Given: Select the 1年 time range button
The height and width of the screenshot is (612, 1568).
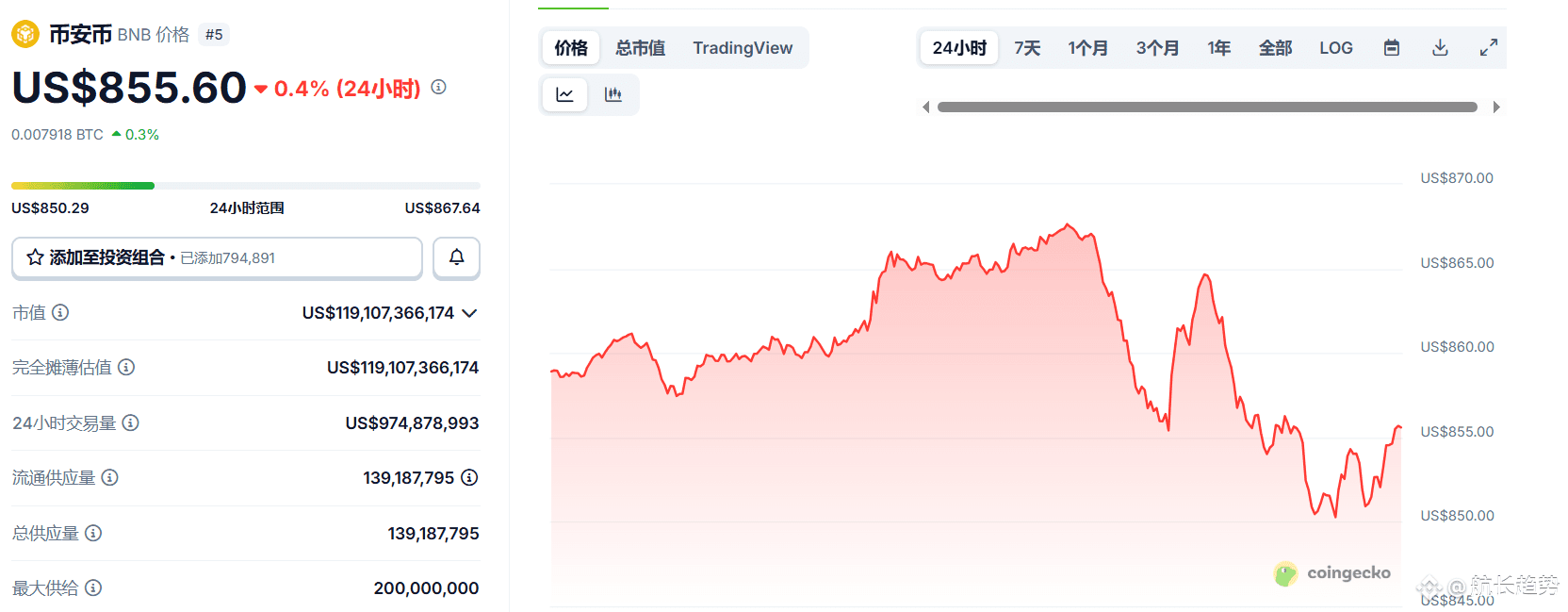Looking at the screenshot, I should tap(1218, 48).
